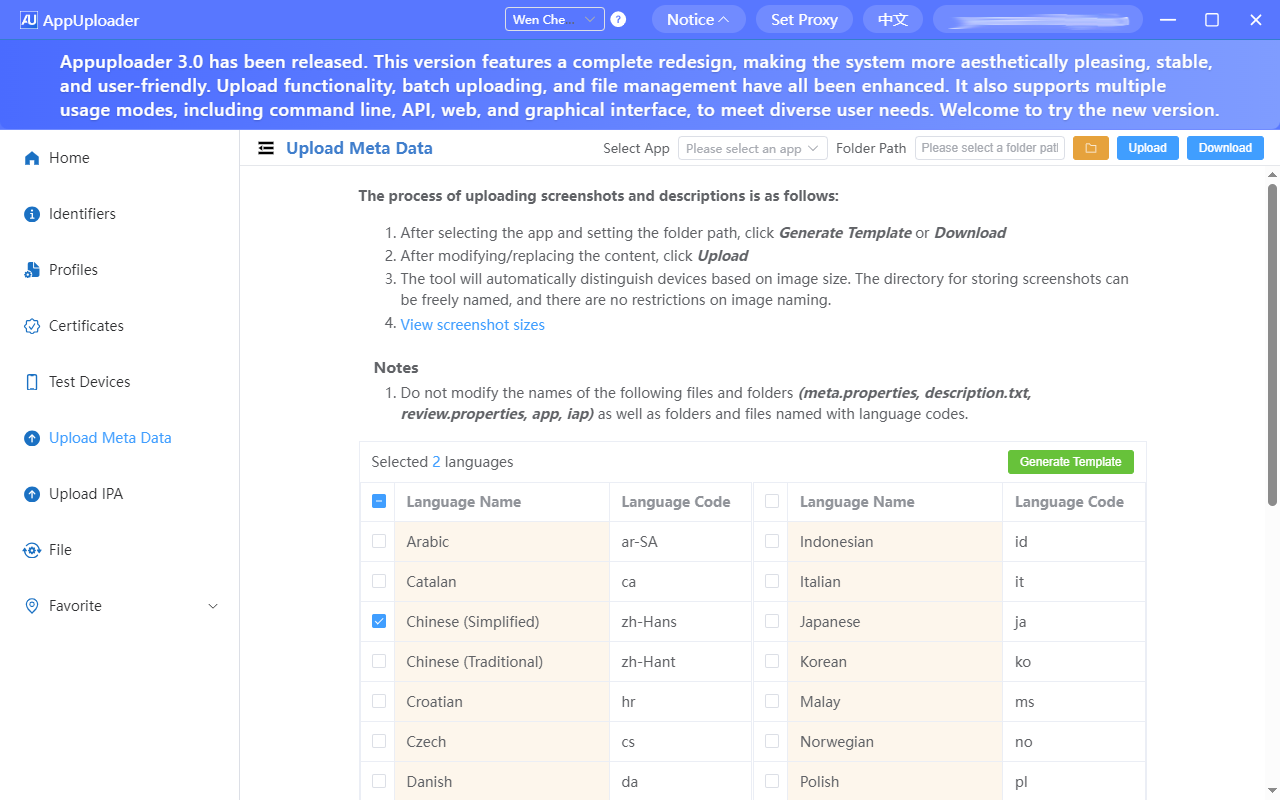Click the help question mark icon
This screenshot has width=1280, height=800.
tap(618, 19)
